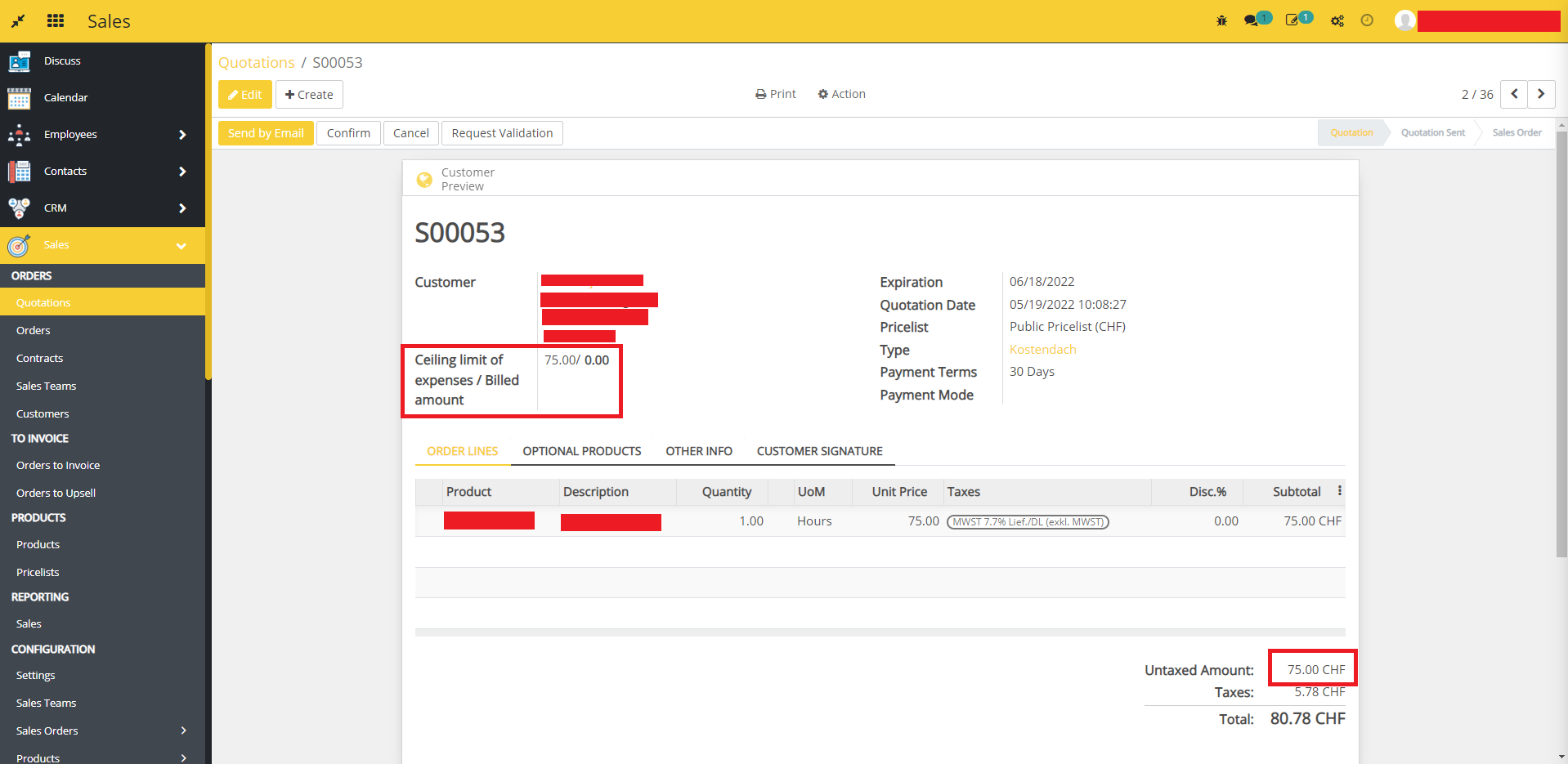The image size is (1568, 764).
Task: Go to the next record arrow
Action: click(1541, 94)
